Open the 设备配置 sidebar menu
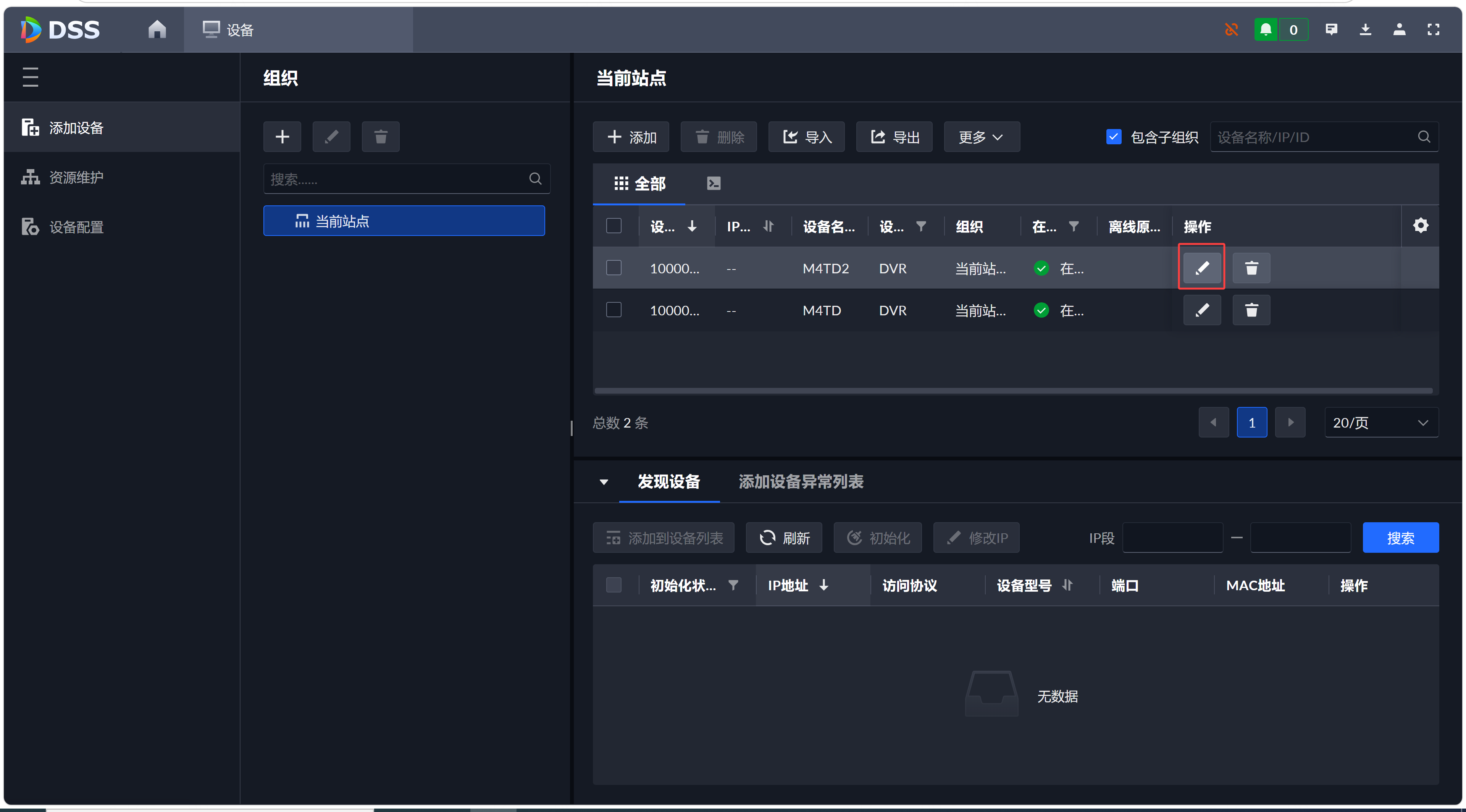This screenshot has height=812, width=1466. coord(122,226)
